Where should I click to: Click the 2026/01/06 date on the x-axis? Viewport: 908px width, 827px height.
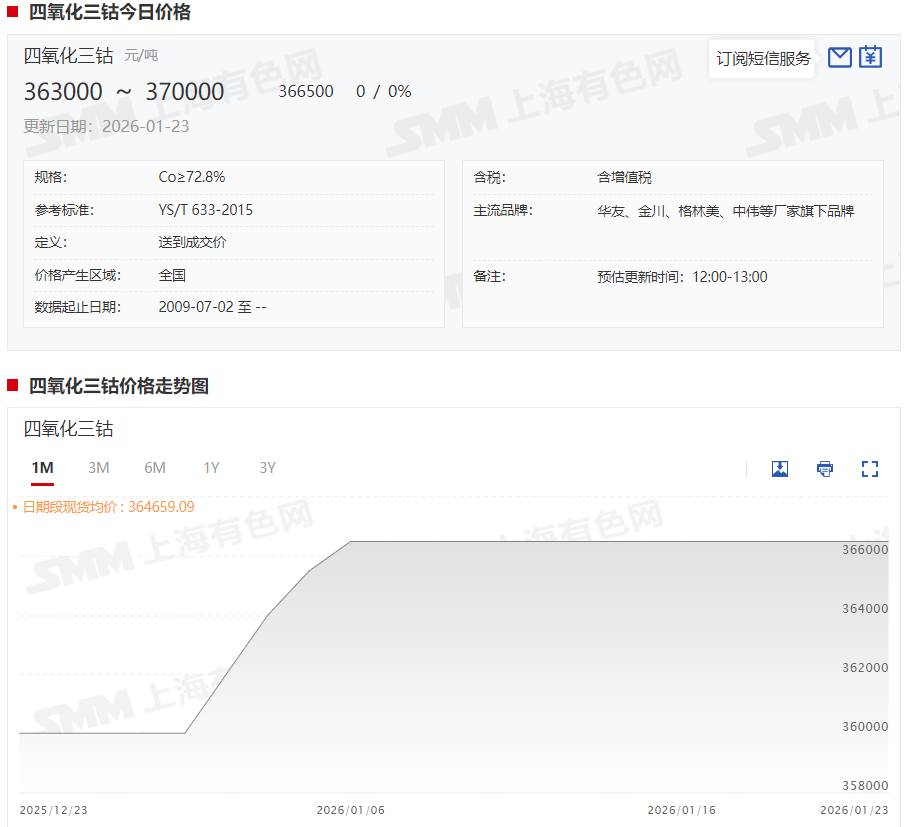[350, 810]
